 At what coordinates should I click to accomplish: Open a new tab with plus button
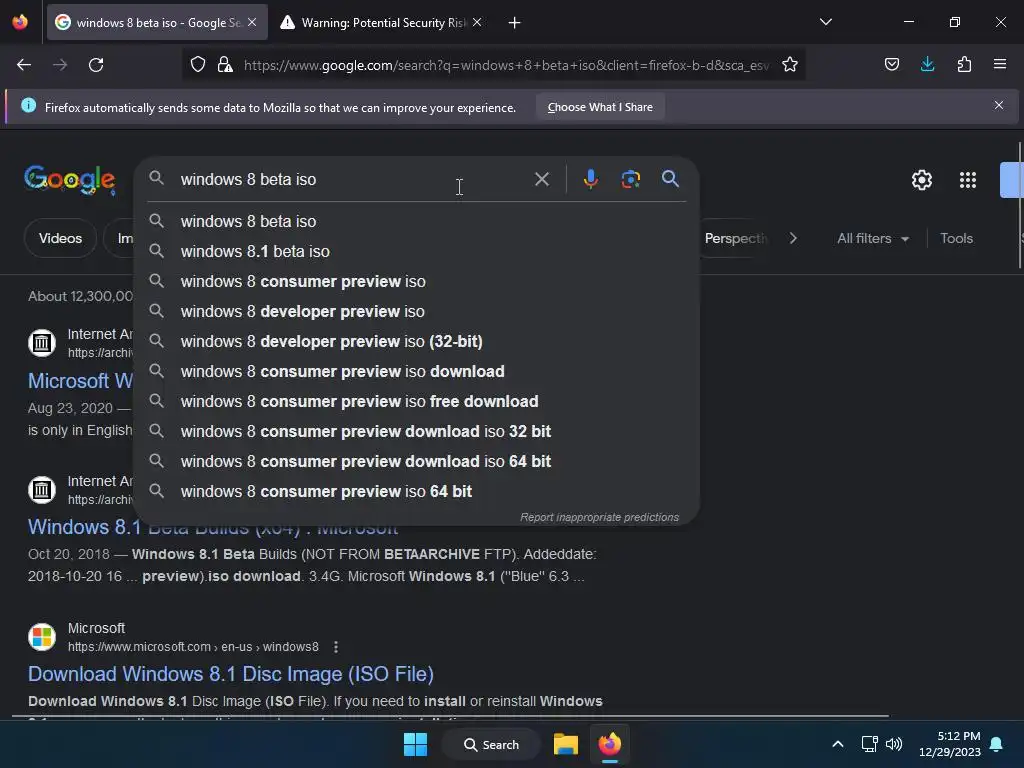point(515,23)
